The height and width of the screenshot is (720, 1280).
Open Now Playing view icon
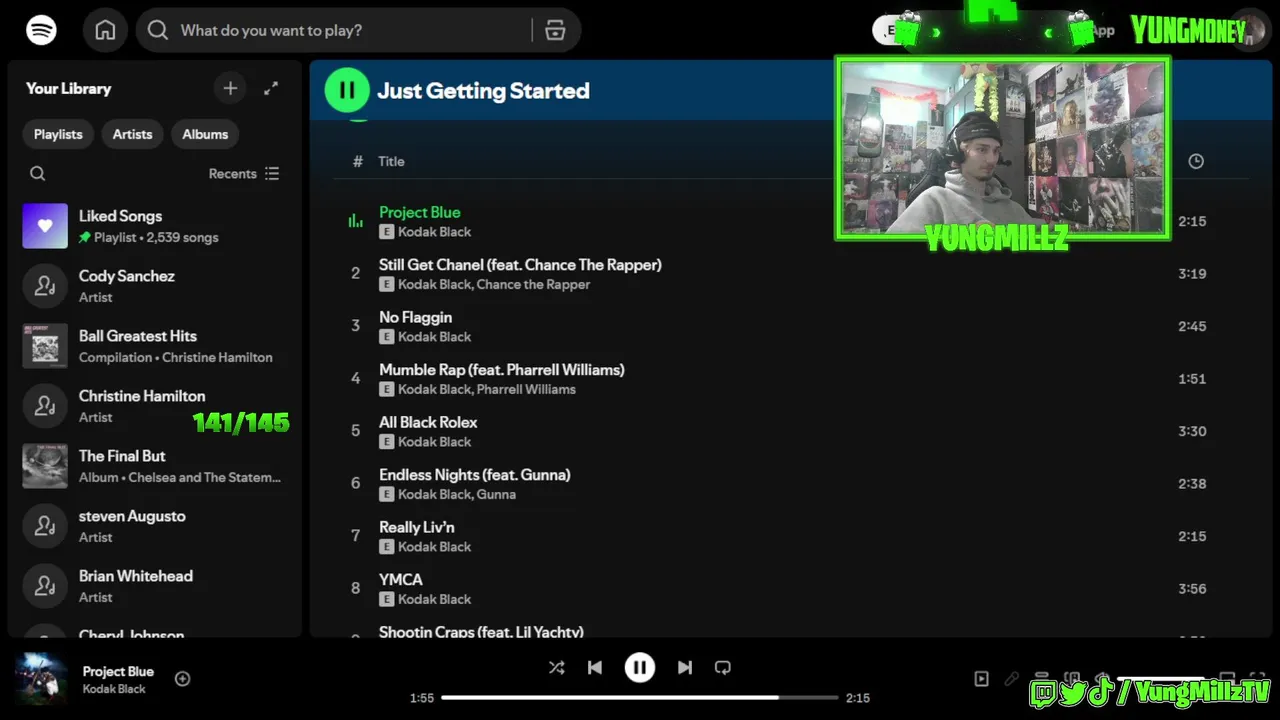(x=981, y=679)
